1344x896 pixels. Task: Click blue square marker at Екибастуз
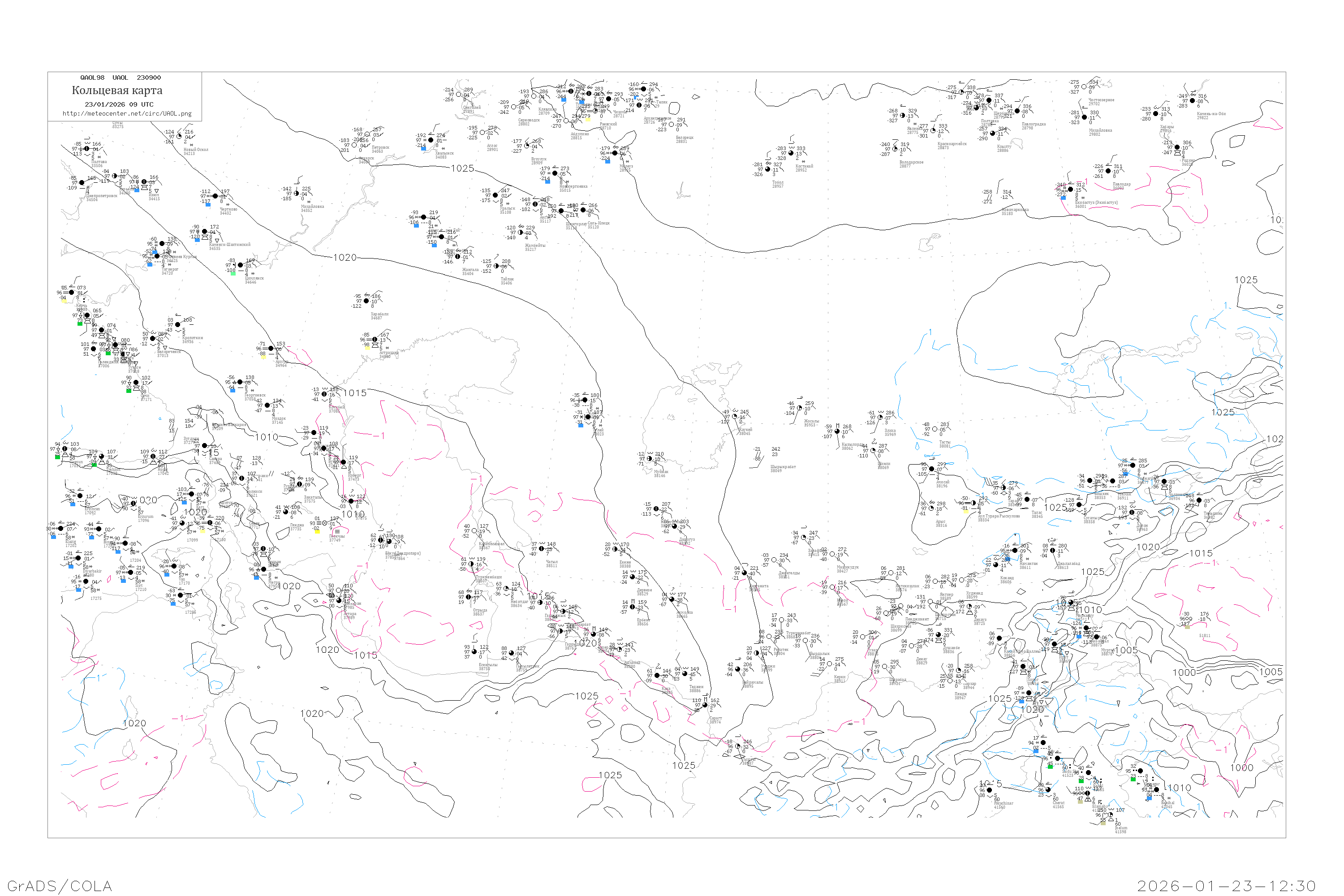click(x=1063, y=198)
